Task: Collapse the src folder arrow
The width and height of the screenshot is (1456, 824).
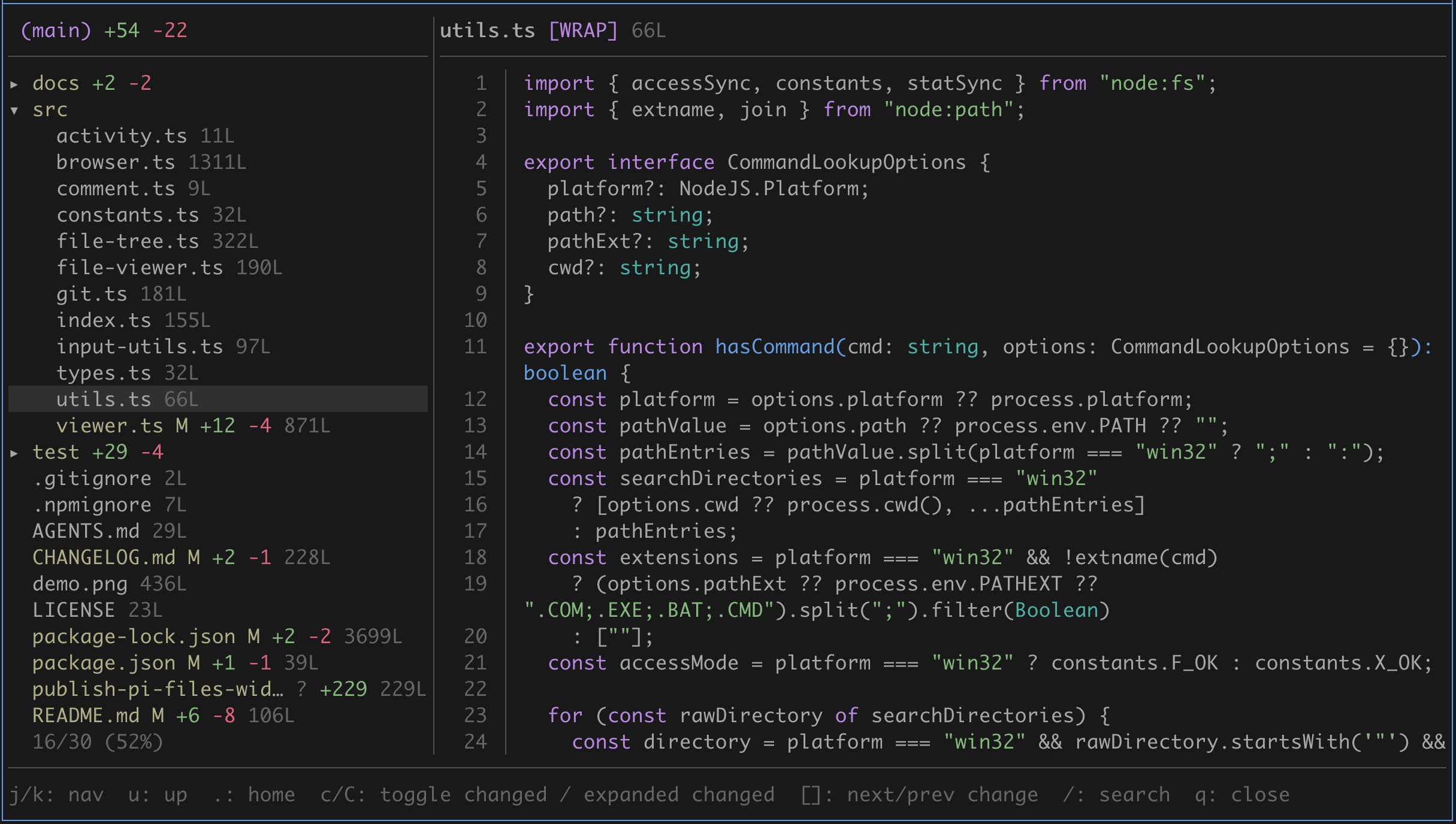Action: click(14, 110)
